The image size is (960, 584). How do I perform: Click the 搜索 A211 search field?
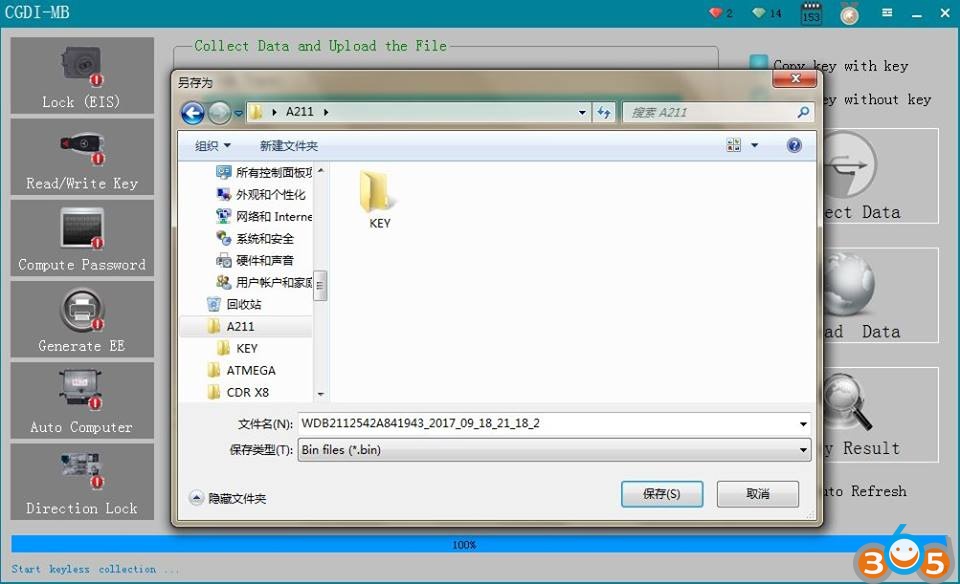coord(710,113)
